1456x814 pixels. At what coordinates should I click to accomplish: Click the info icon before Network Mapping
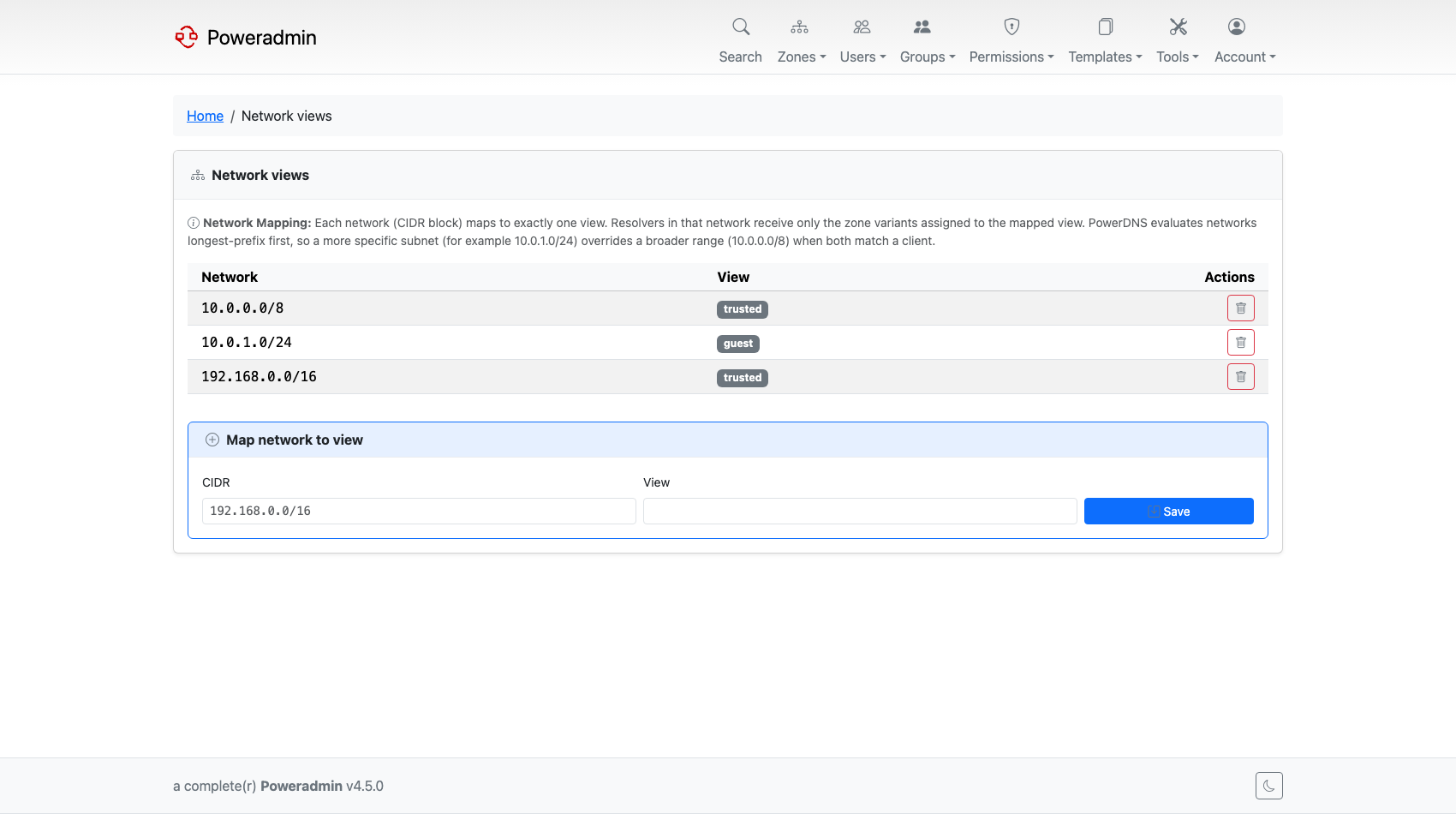[194, 223]
